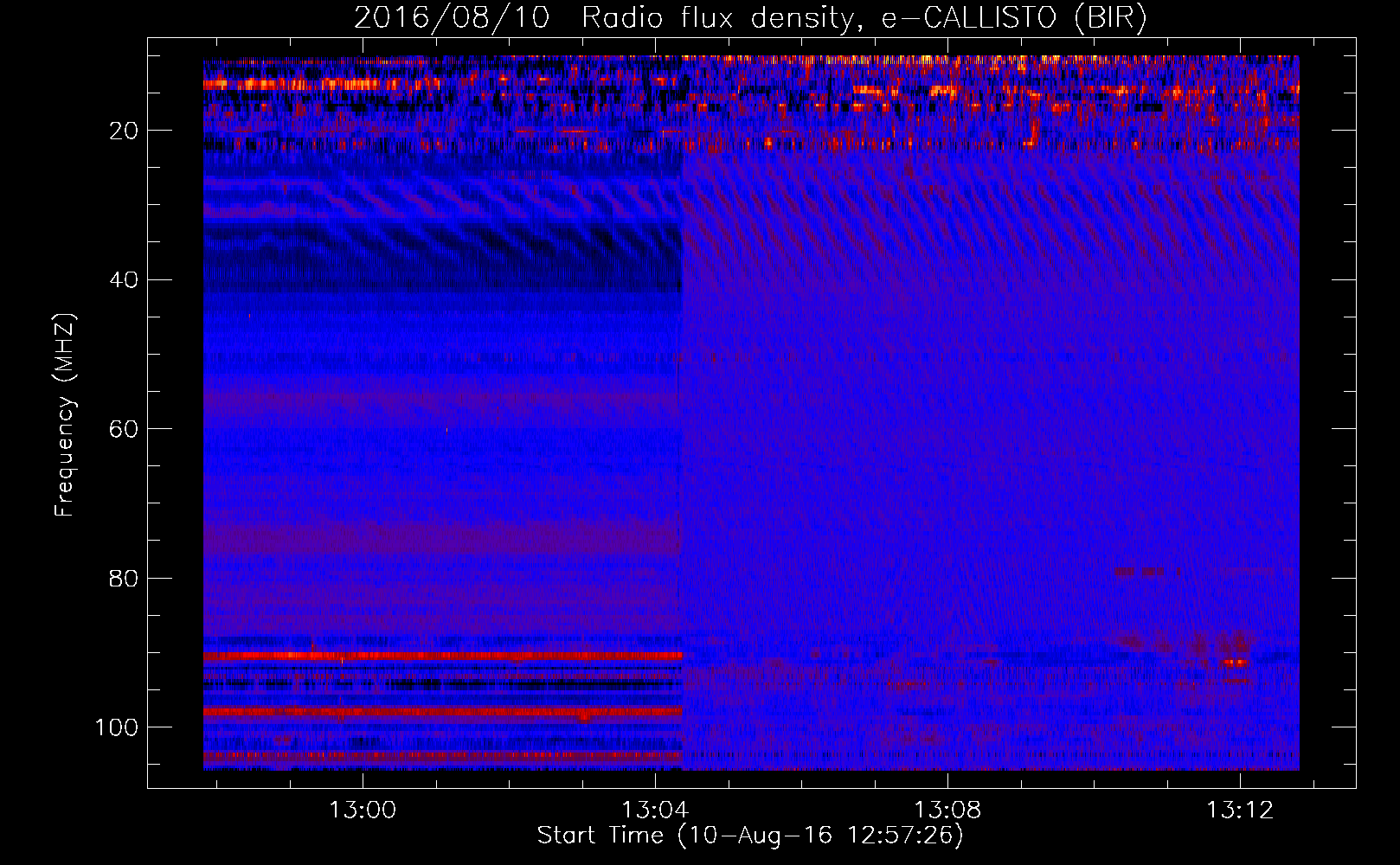Image resolution: width=1400 pixels, height=865 pixels.
Task: Click the '100' frequency axis label
Action: pyautogui.click(x=117, y=727)
